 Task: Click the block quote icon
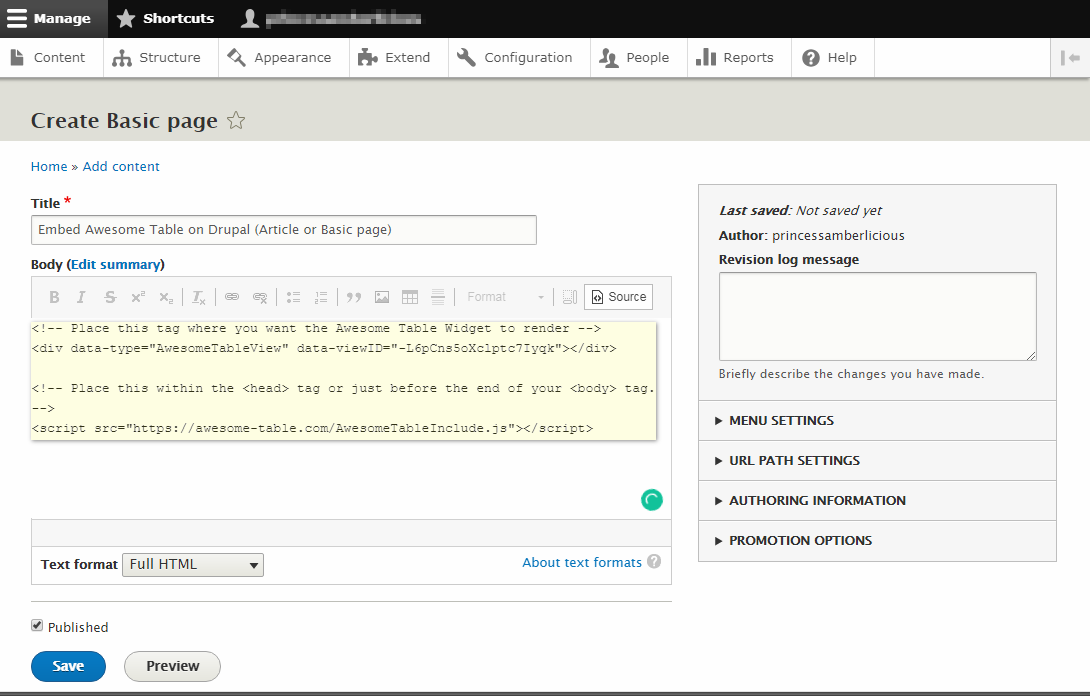pos(354,297)
